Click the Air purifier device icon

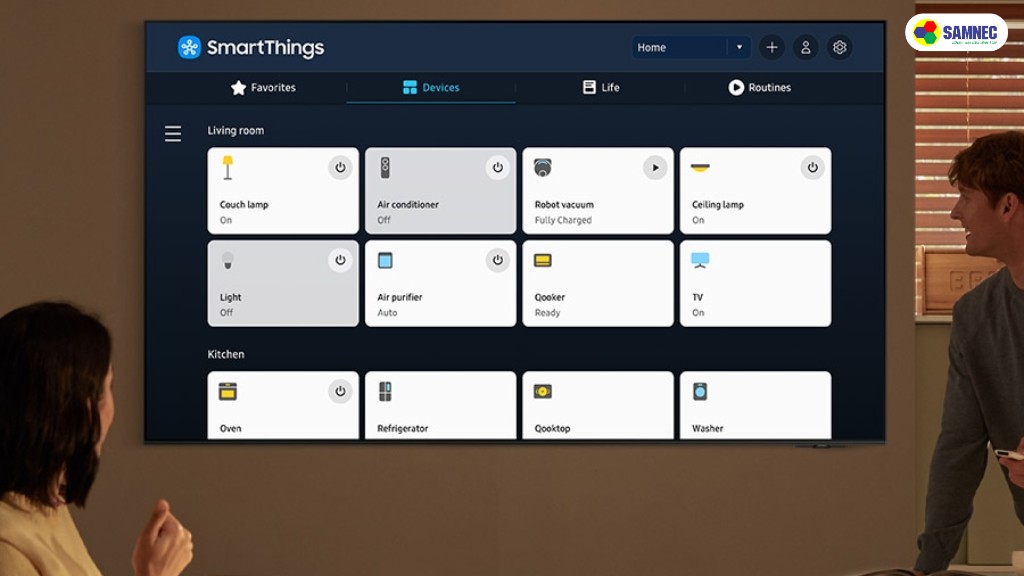(x=385, y=261)
